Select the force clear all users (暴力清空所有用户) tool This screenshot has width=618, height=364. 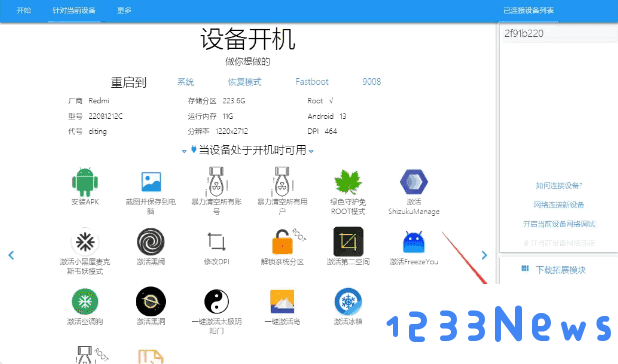click(282, 182)
